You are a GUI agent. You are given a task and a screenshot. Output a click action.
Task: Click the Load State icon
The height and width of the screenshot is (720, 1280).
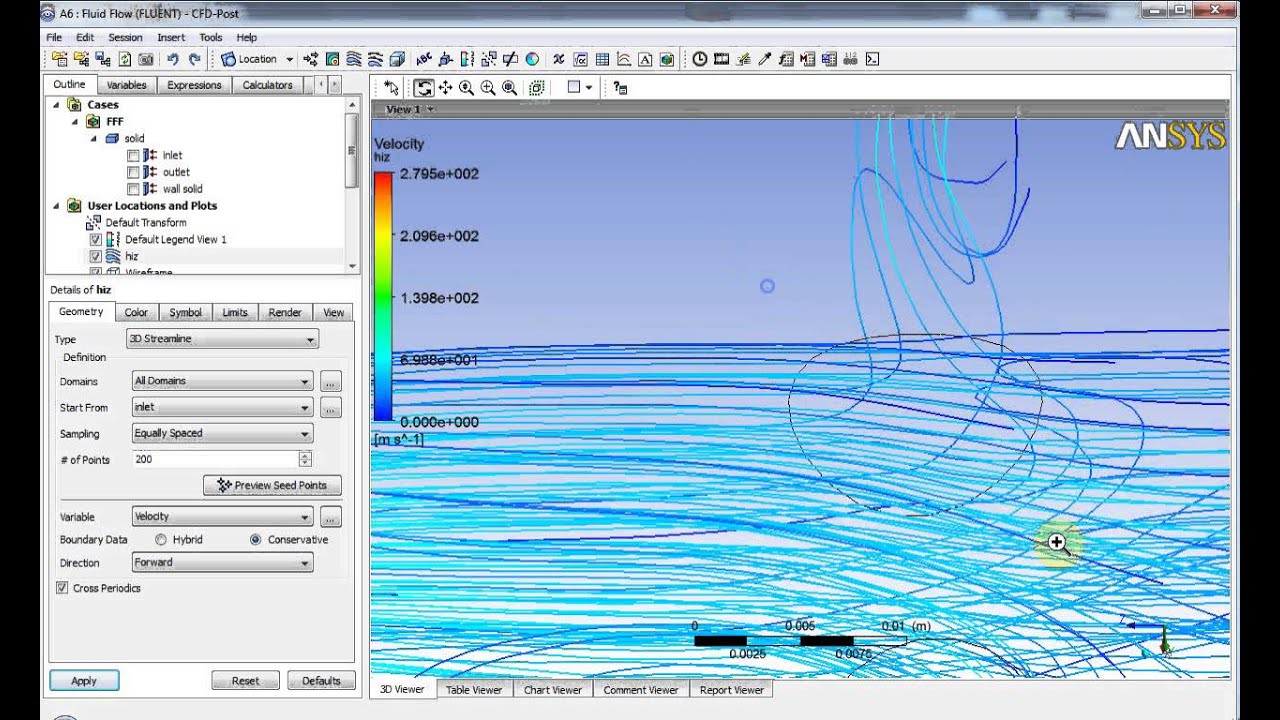click(82, 59)
